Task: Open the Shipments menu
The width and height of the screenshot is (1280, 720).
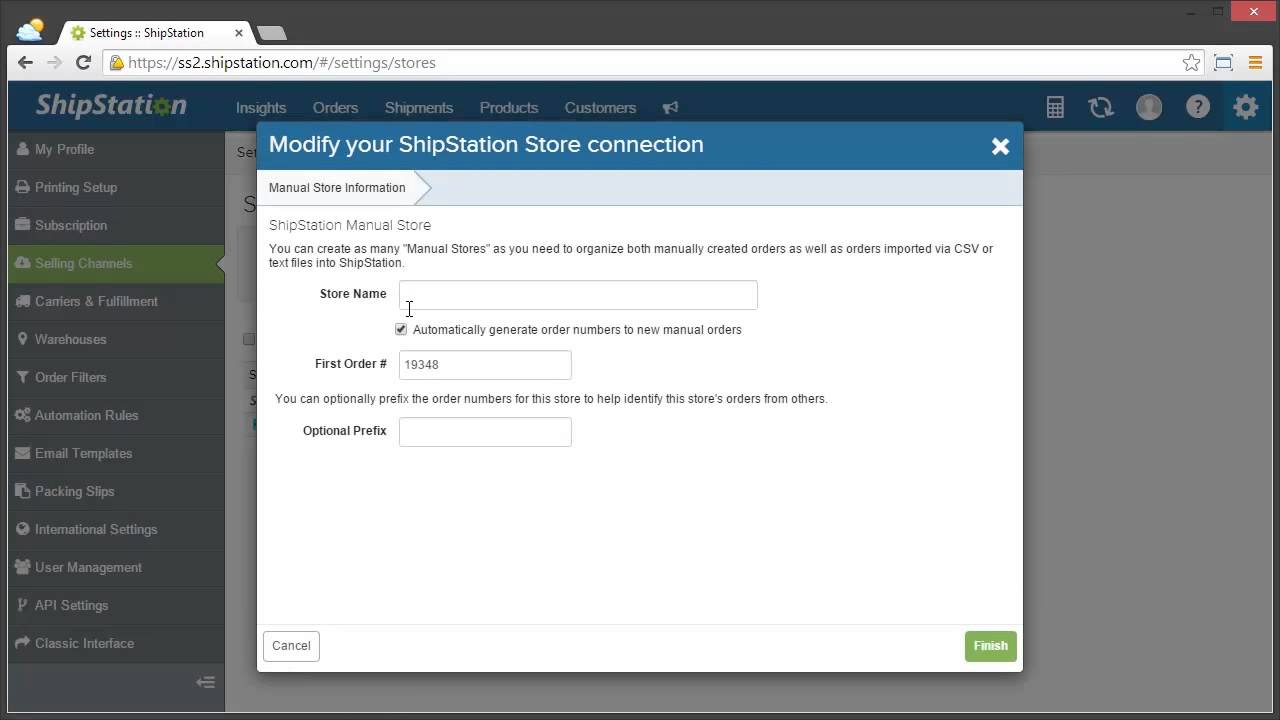Action: (x=419, y=107)
